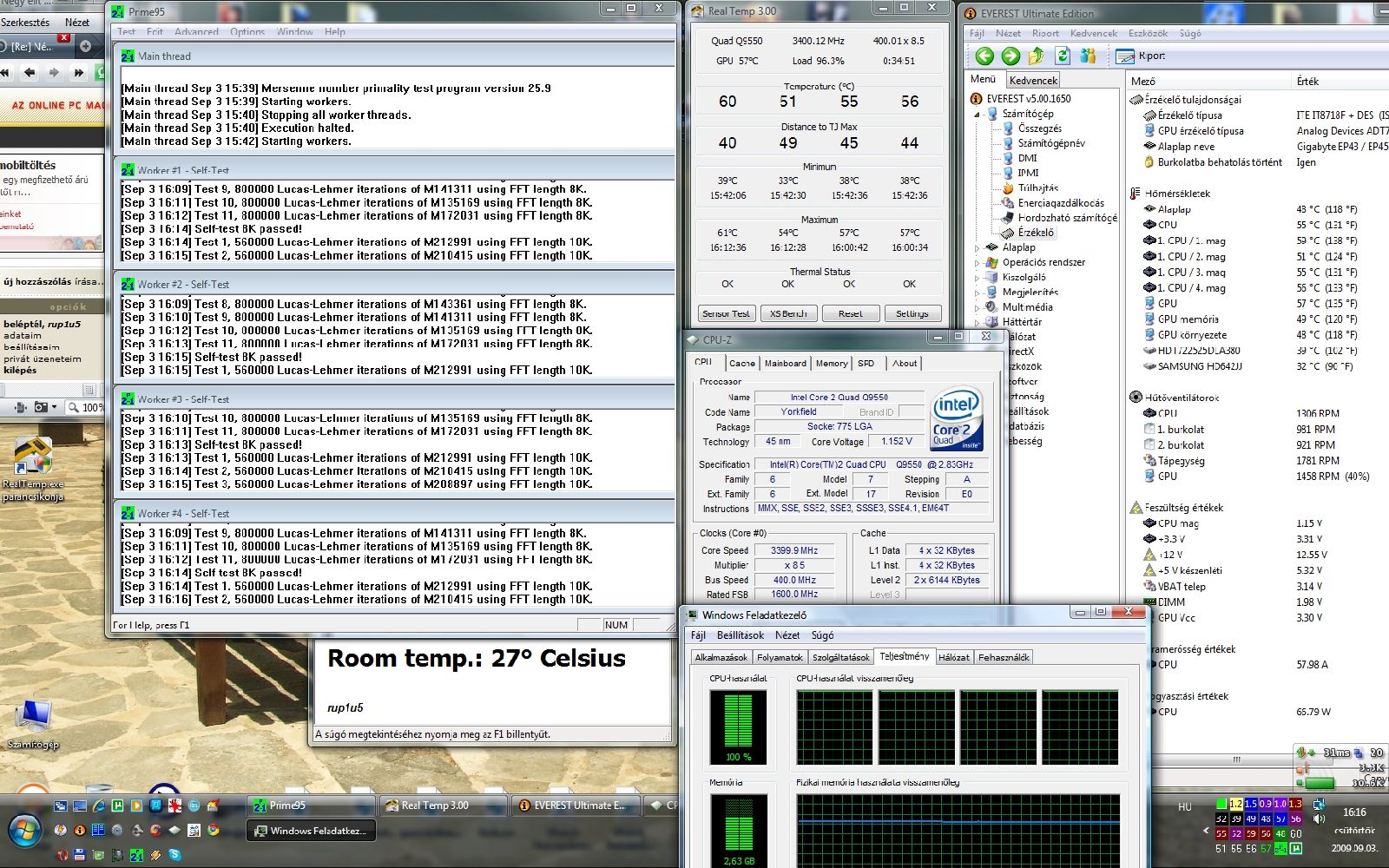Launch Skype from the quick launch
The image size is (1389, 868).
point(174,854)
